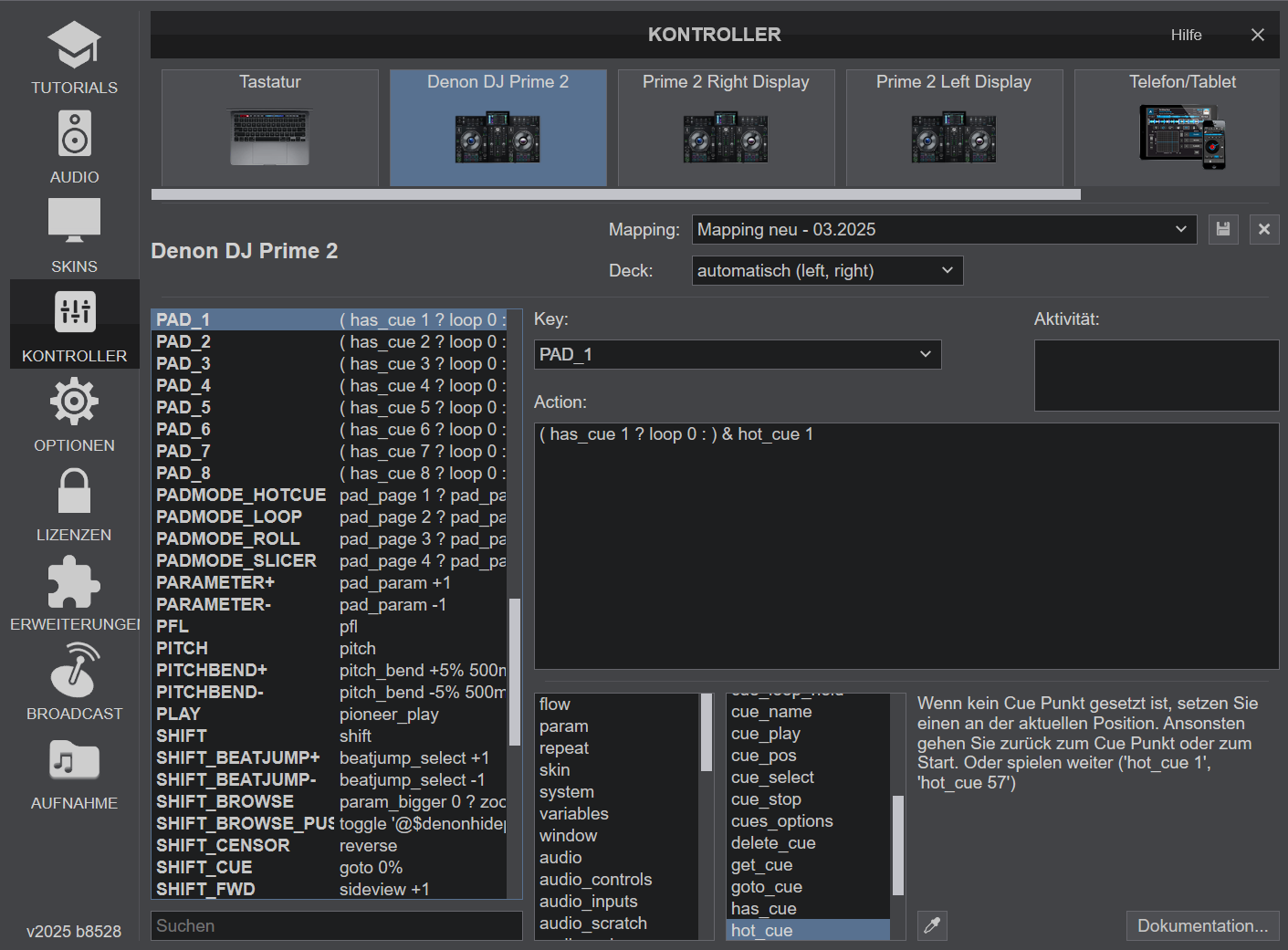Select the PITCHBEND+ mapping row
The width and height of the screenshot is (1288, 950).
coord(330,670)
